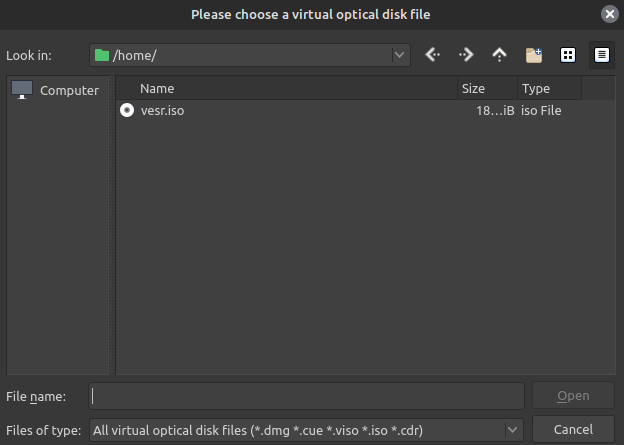Switch to list view mode
This screenshot has height=445, width=624.
coord(568,55)
